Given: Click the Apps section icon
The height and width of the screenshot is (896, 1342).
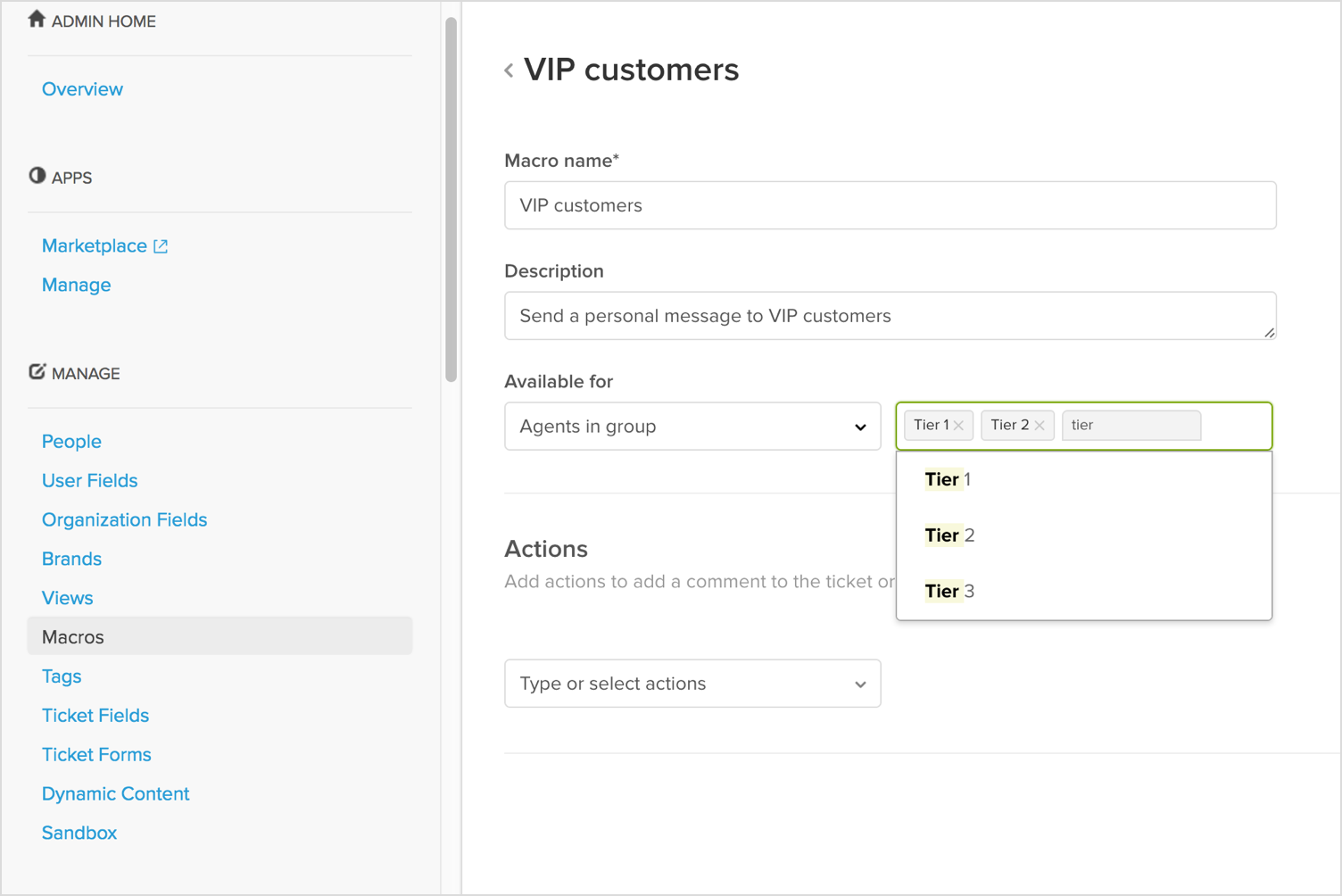Looking at the screenshot, I should [37, 176].
